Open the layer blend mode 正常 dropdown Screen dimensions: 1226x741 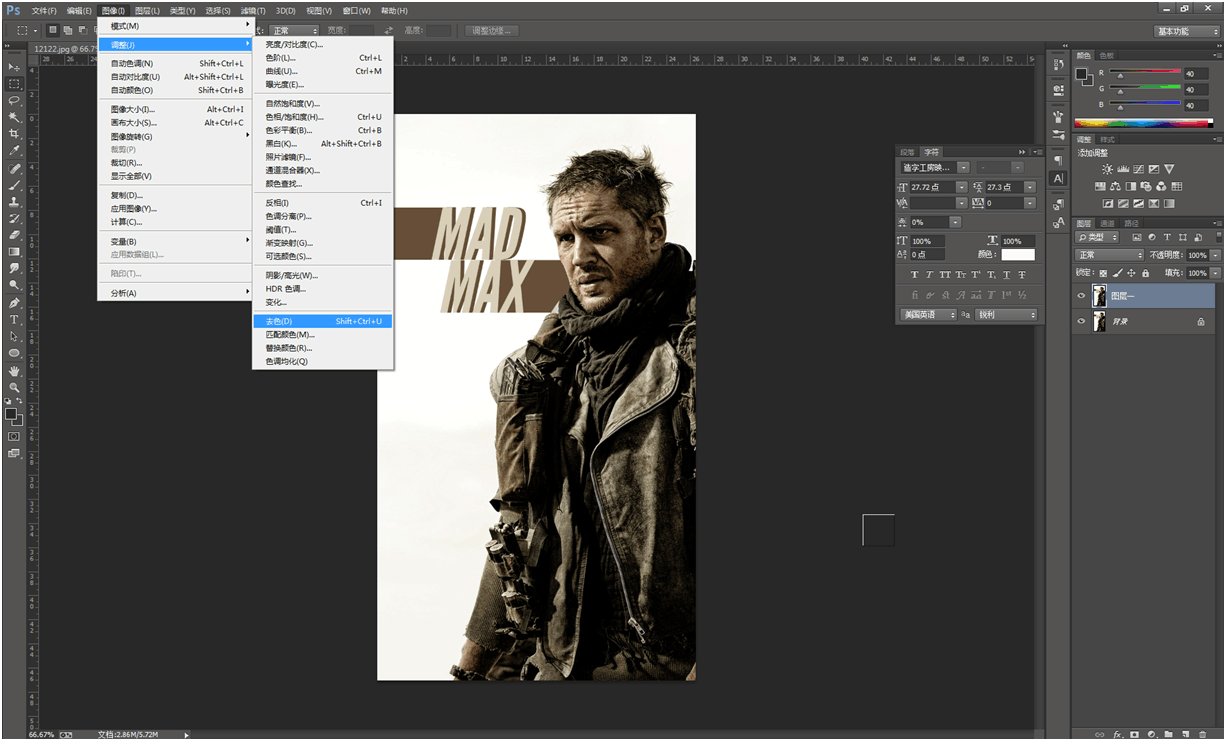point(1110,255)
